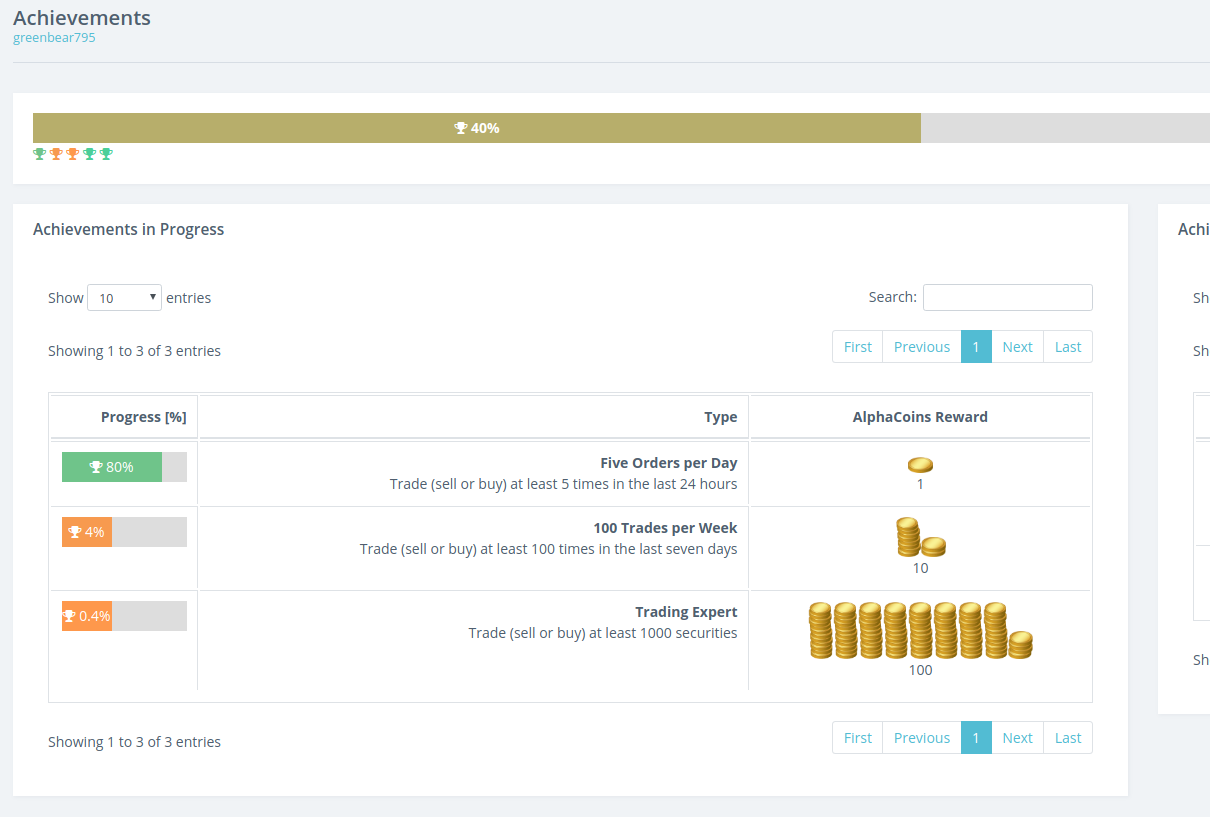
Task: Click the reward value "1" under the single coin
Action: [x=920, y=484]
